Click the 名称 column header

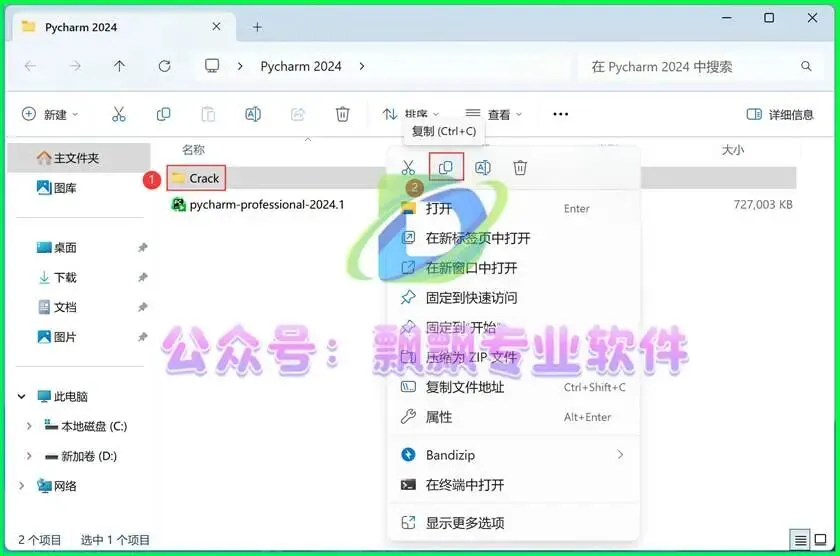[x=193, y=150]
